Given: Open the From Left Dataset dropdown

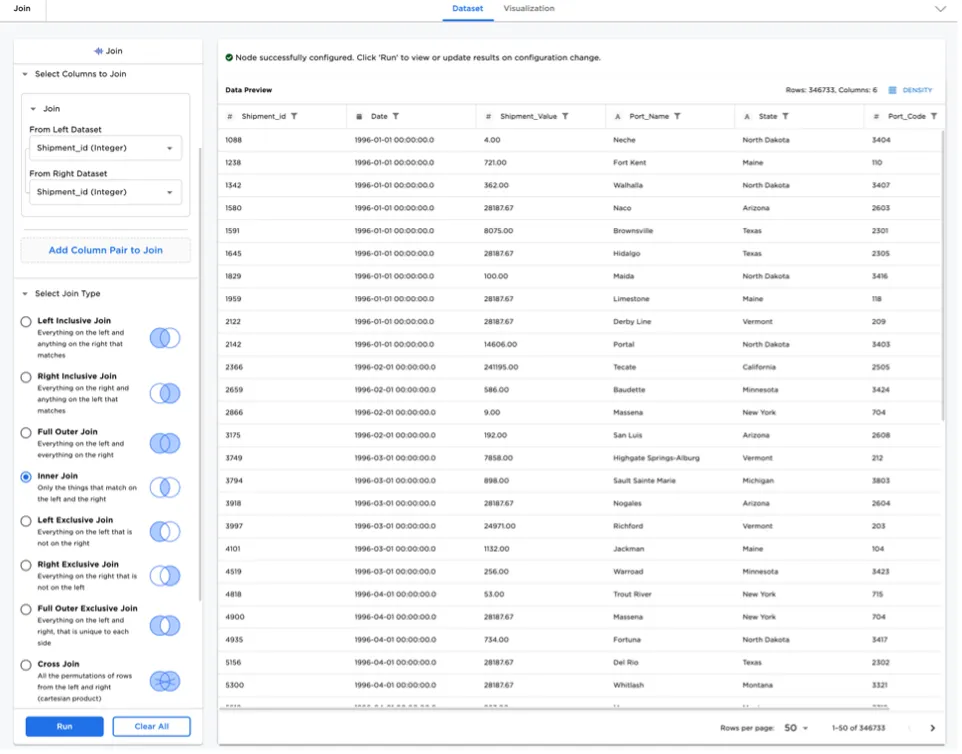Looking at the screenshot, I should tap(105, 148).
